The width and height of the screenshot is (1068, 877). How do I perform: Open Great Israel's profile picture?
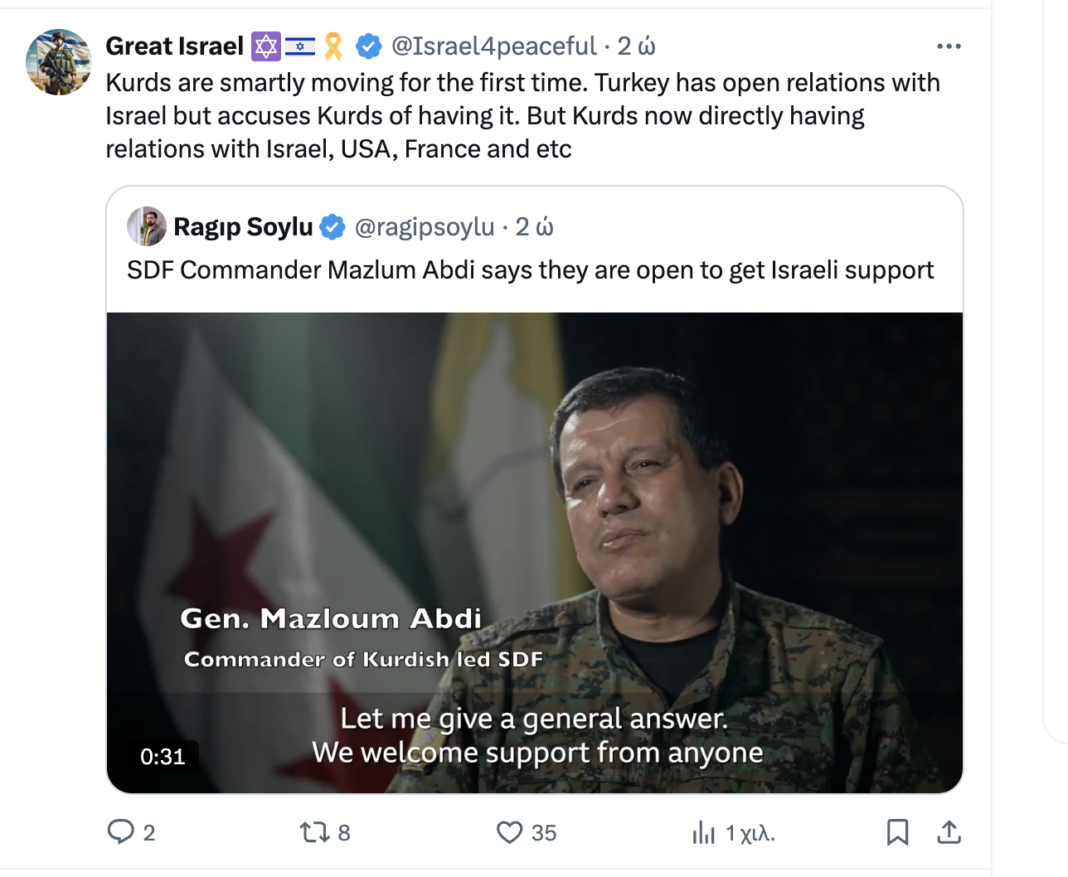coord(58,62)
